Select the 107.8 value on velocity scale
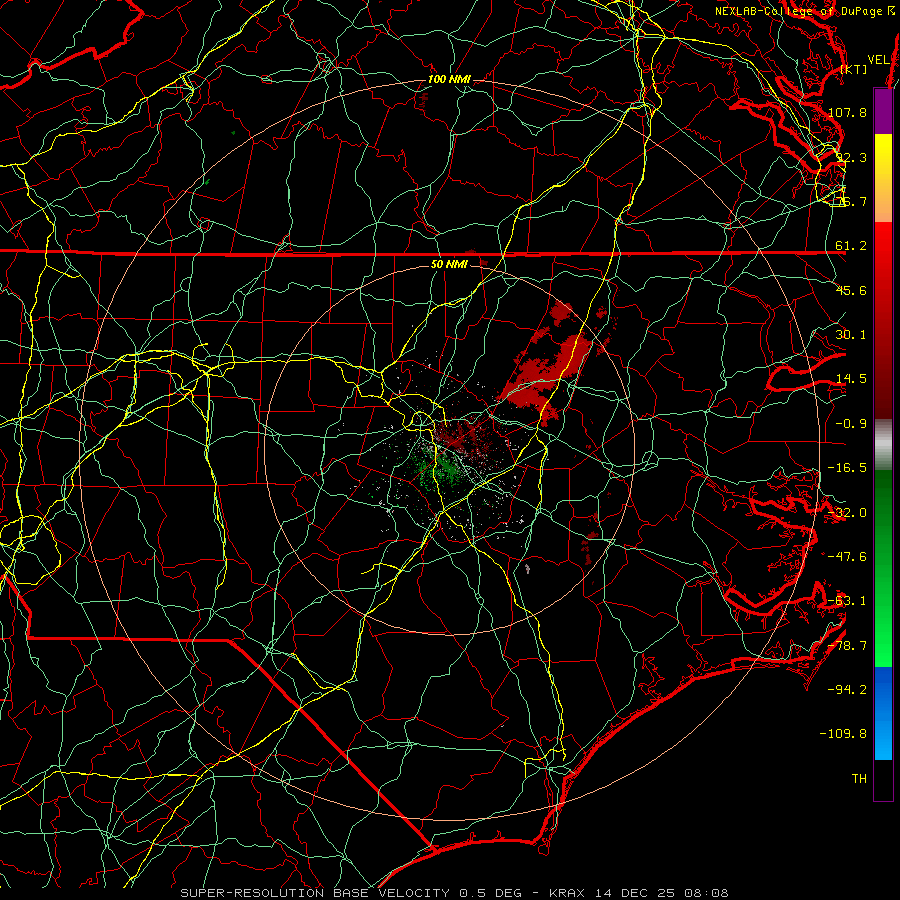 click(847, 112)
